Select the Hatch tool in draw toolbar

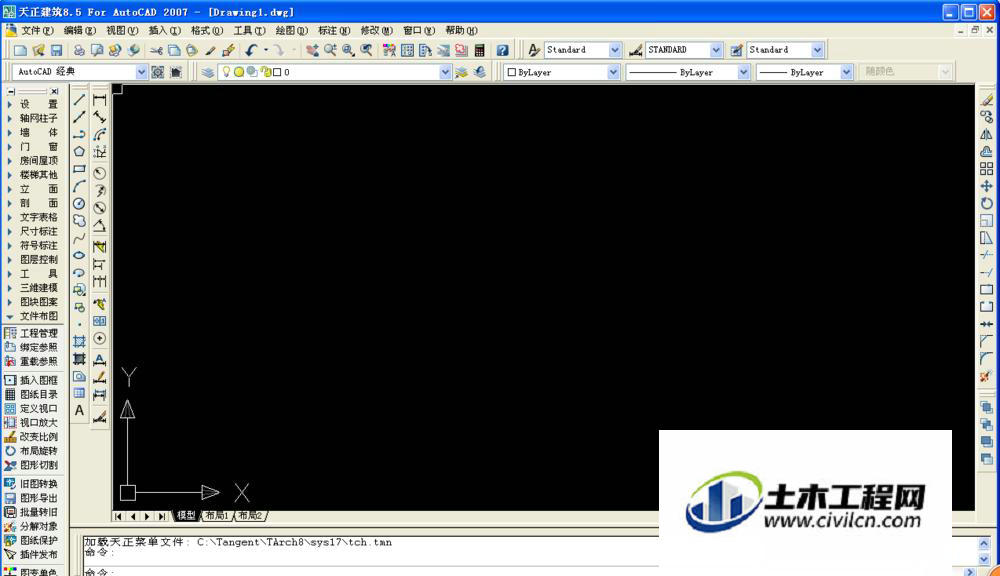pos(79,341)
